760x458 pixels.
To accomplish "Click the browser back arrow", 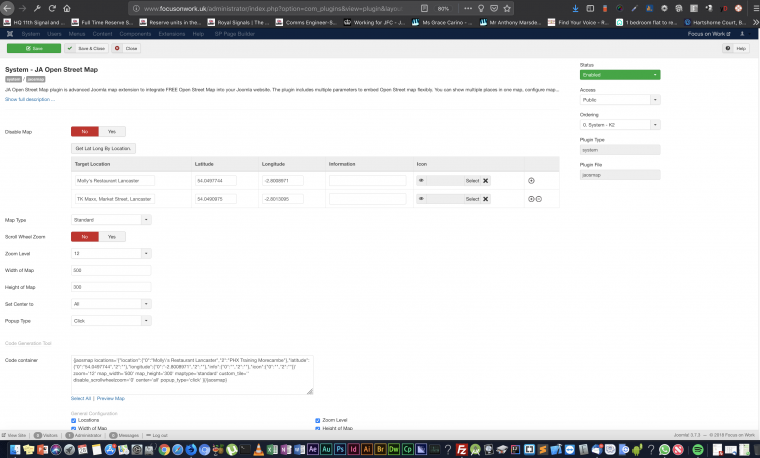I will tap(7, 8).
